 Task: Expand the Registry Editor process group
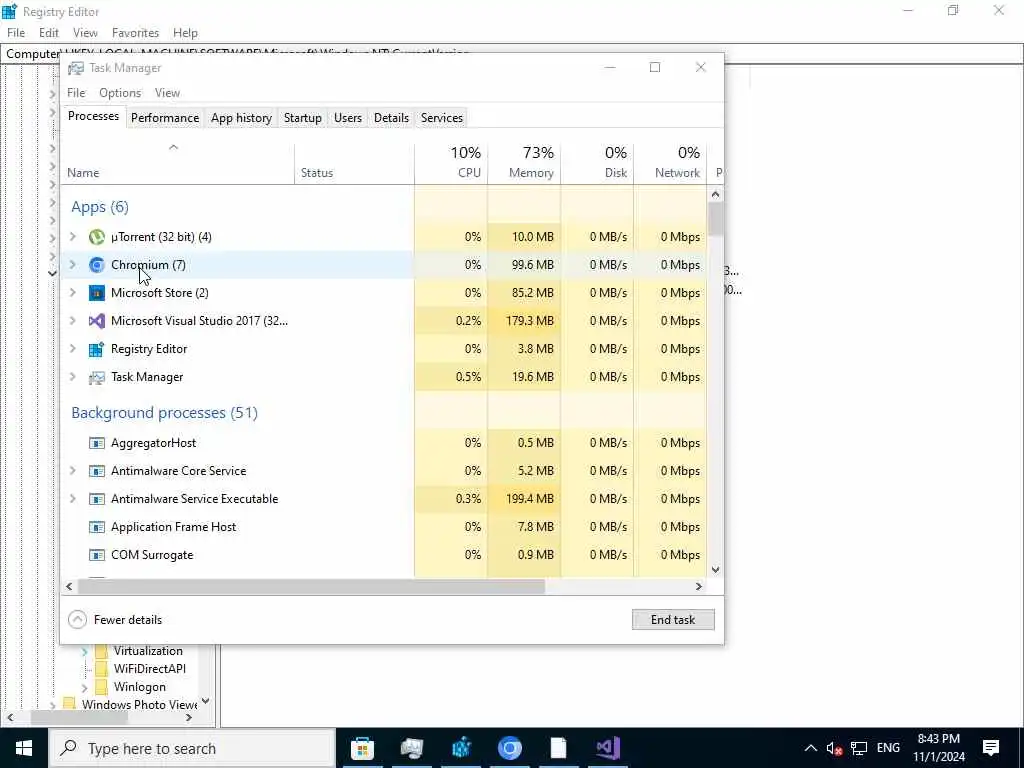coord(73,349)
